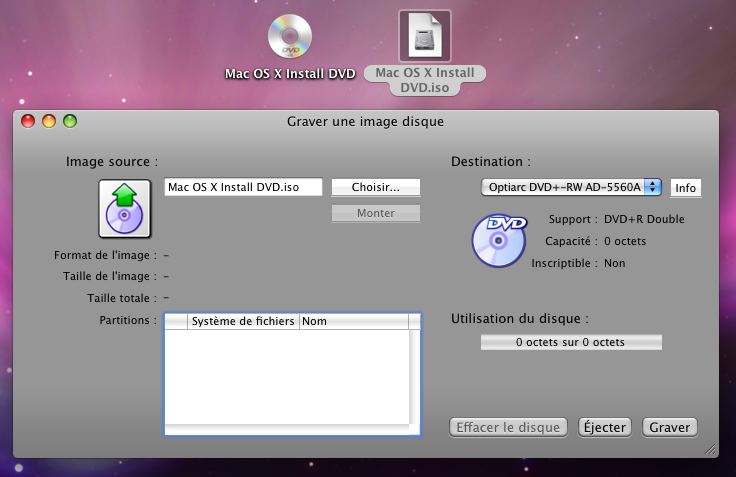Click the Format de l'image label
The image size is (736, 477).
[x=105, y=255]
